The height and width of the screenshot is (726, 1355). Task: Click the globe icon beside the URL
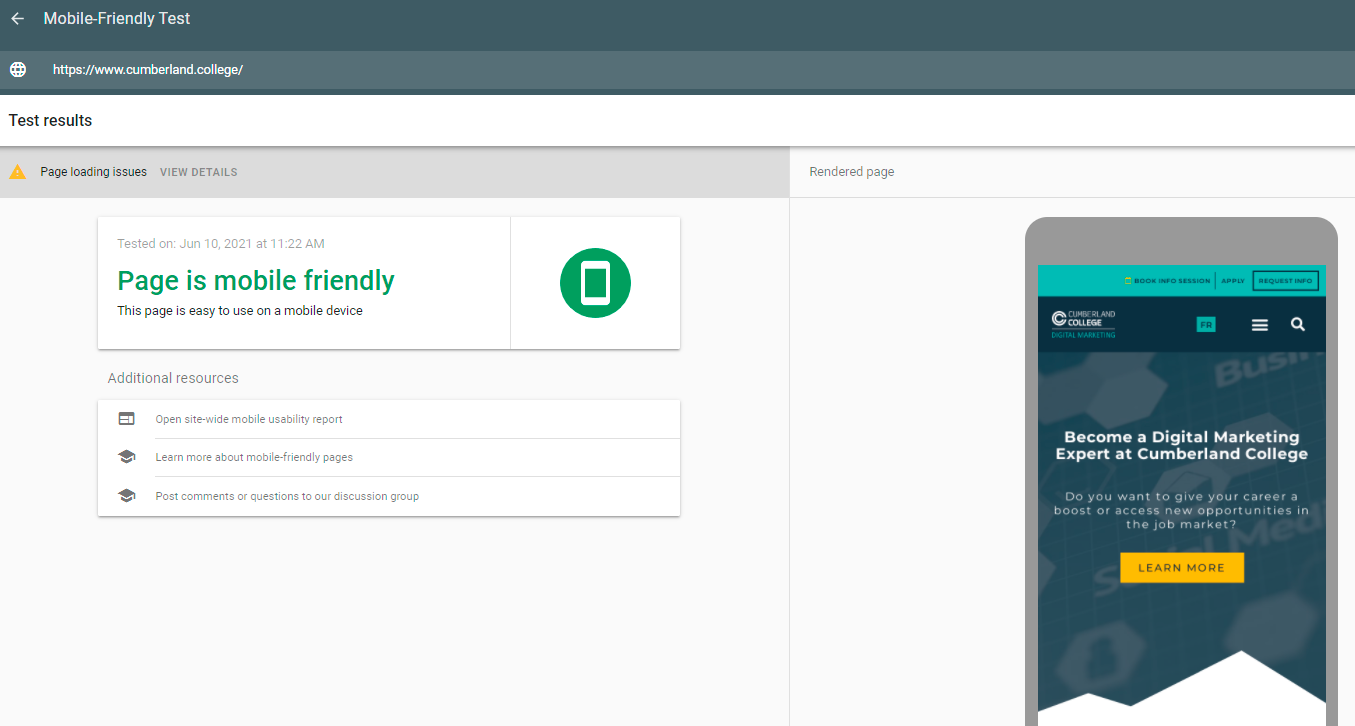pos(18,70)
